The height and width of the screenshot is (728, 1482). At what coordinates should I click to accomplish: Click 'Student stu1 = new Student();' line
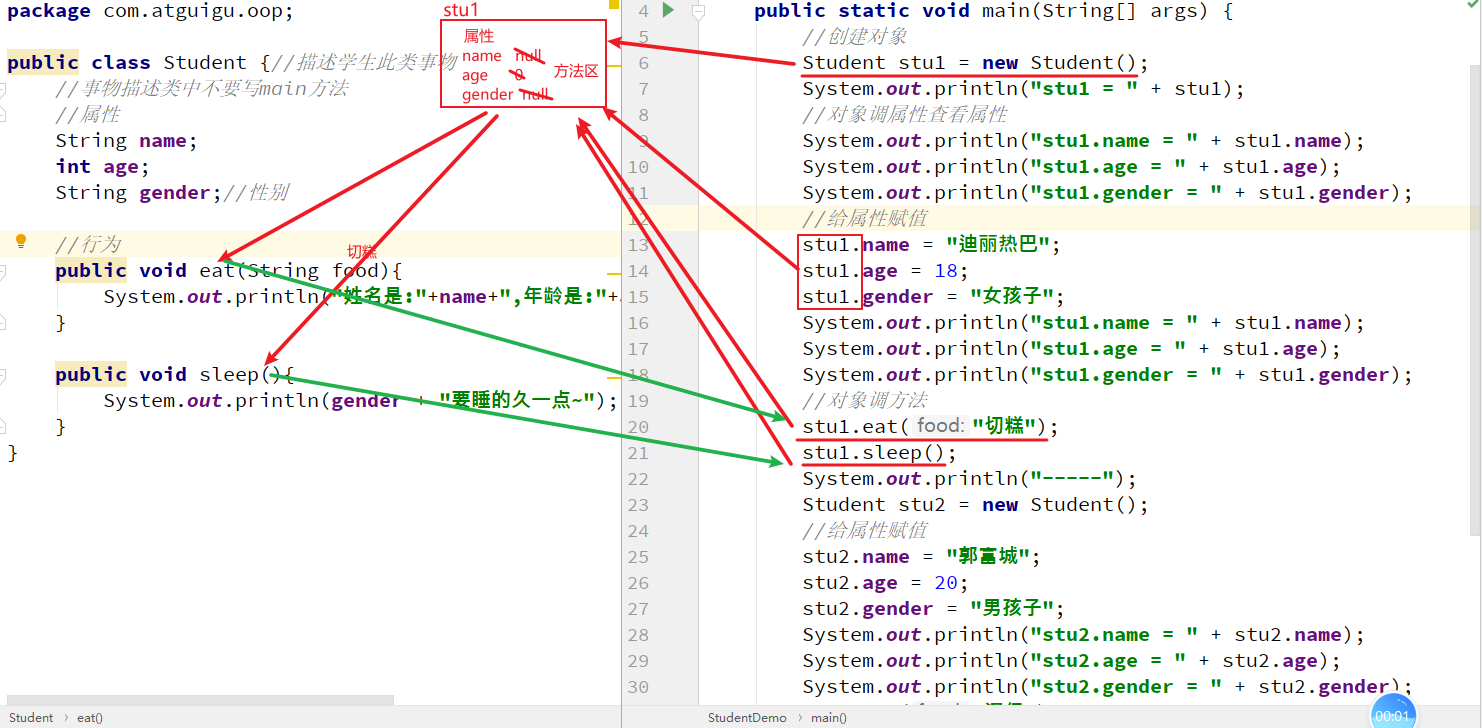pos(976,62)
